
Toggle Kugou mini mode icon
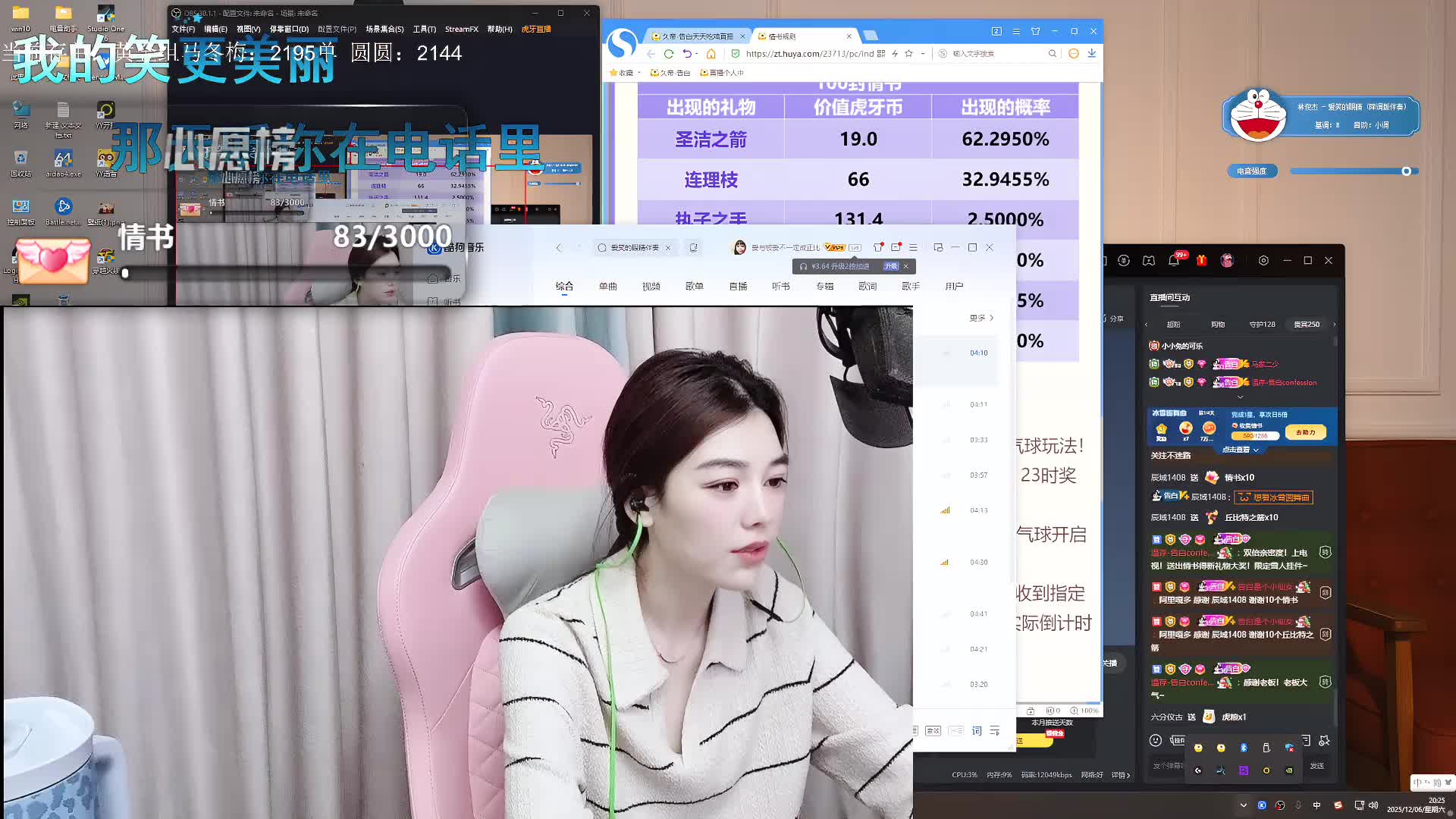tap(938, 248)
